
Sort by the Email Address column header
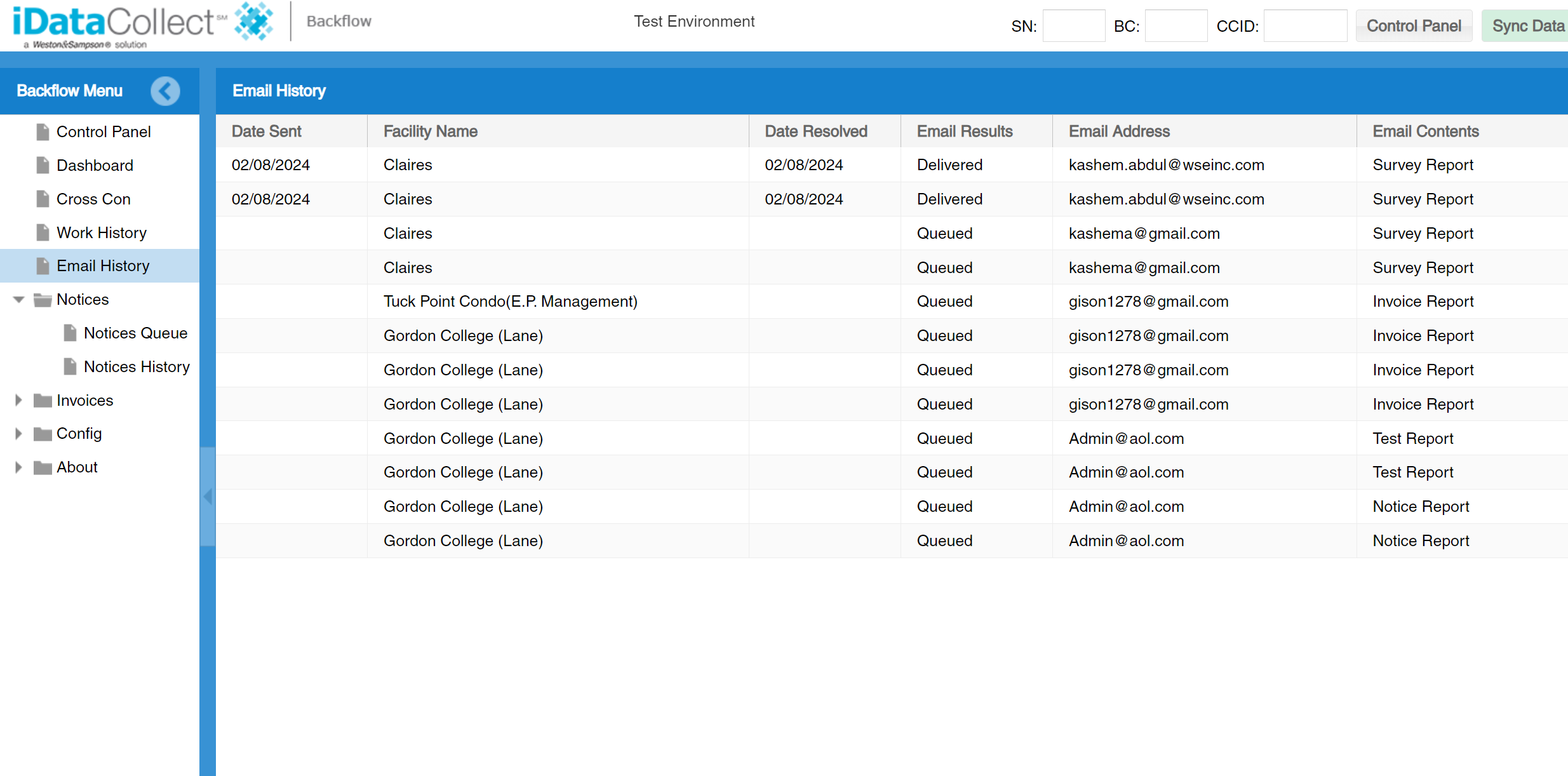point(1205,131)
